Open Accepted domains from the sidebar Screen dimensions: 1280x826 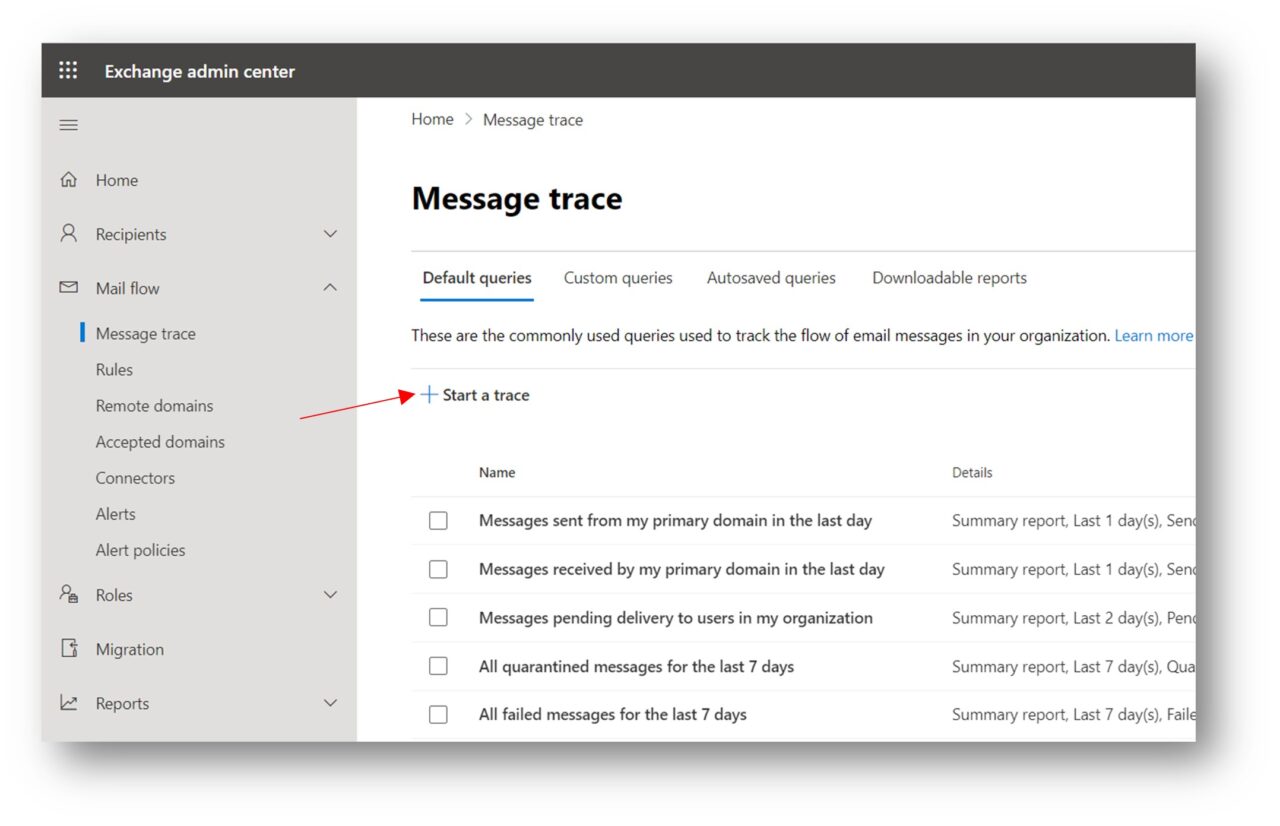160,441
